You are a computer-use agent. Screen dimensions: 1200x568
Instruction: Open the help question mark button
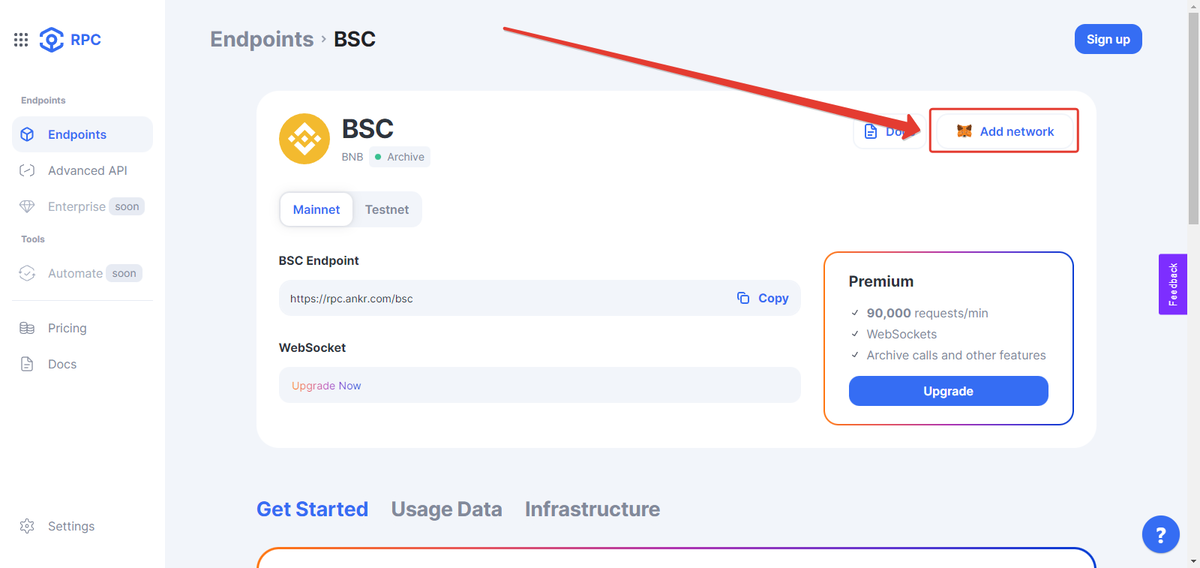point(1160,535)
